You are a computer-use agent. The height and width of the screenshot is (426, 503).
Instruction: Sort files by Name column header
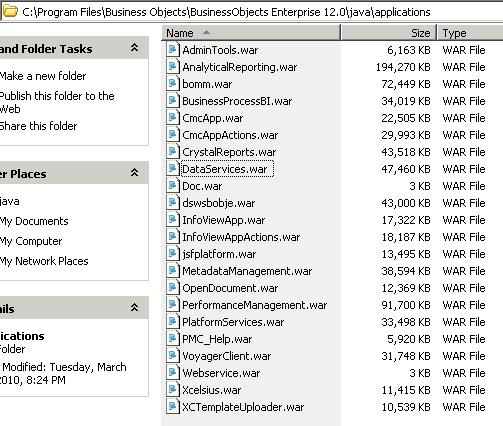252,33
